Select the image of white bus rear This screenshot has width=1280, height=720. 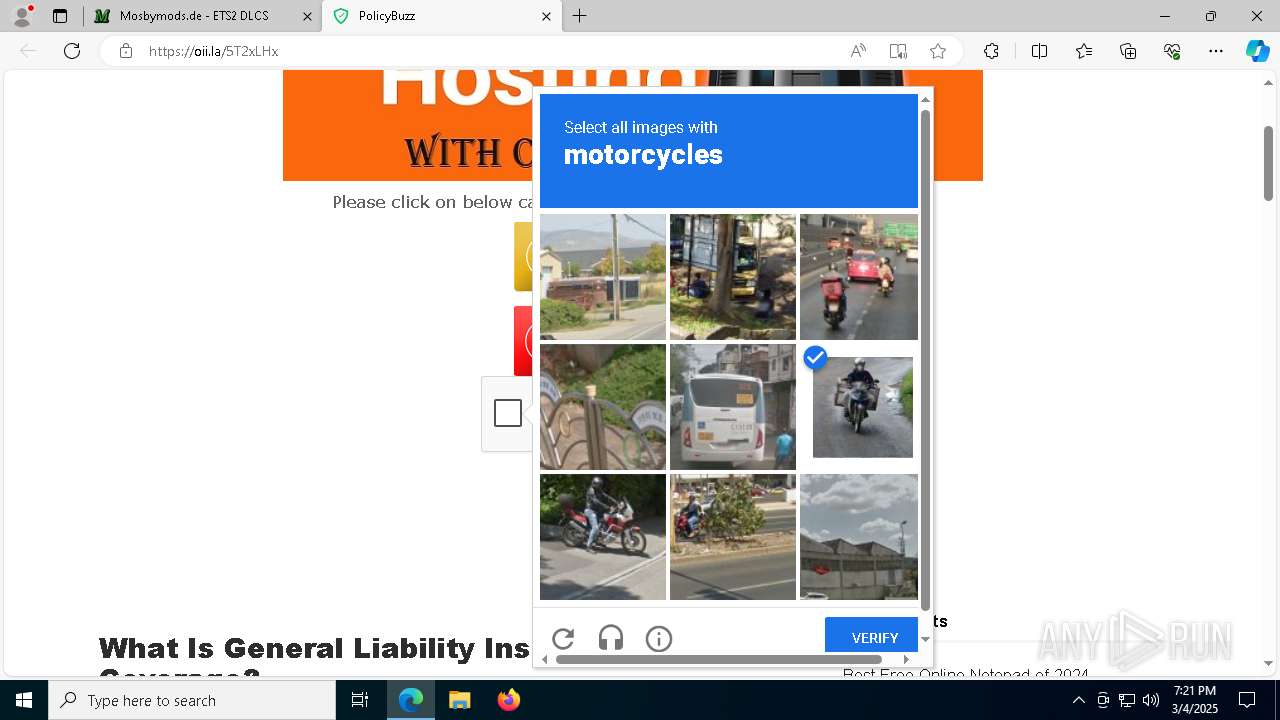point(733,407)
